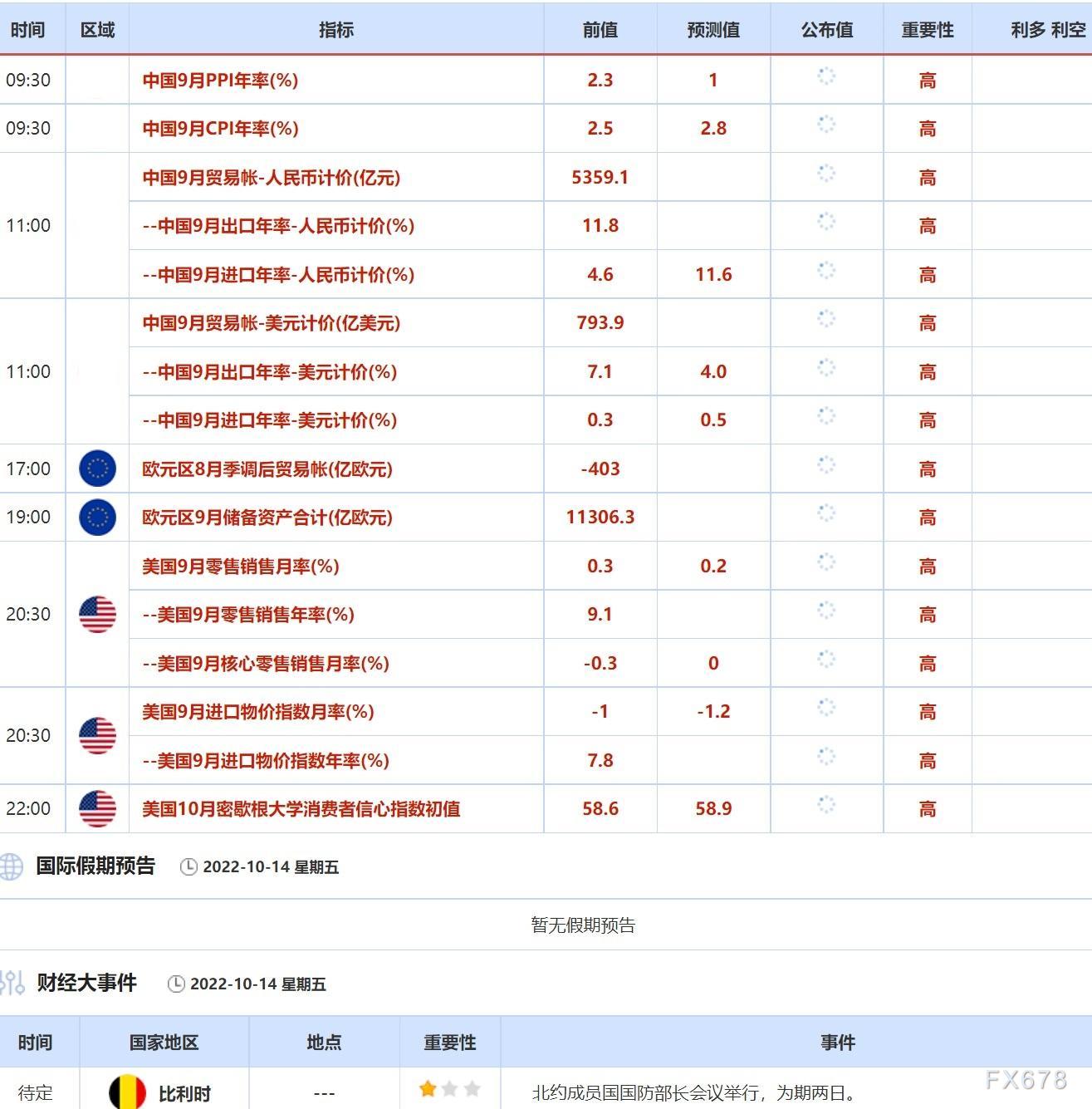Click the EU flag icon at 17:00

click(97, 469)
